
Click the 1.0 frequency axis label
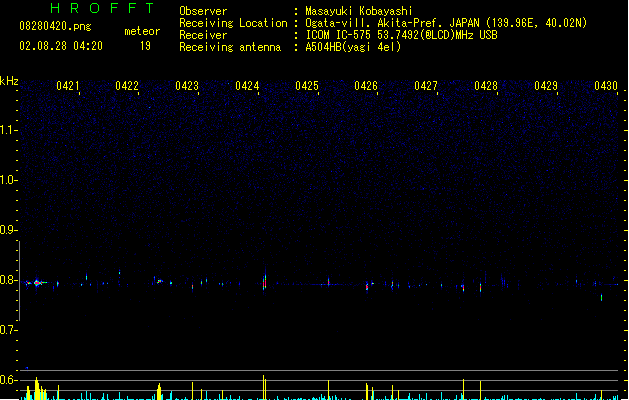pyautogui.click(x=7, y=180)
